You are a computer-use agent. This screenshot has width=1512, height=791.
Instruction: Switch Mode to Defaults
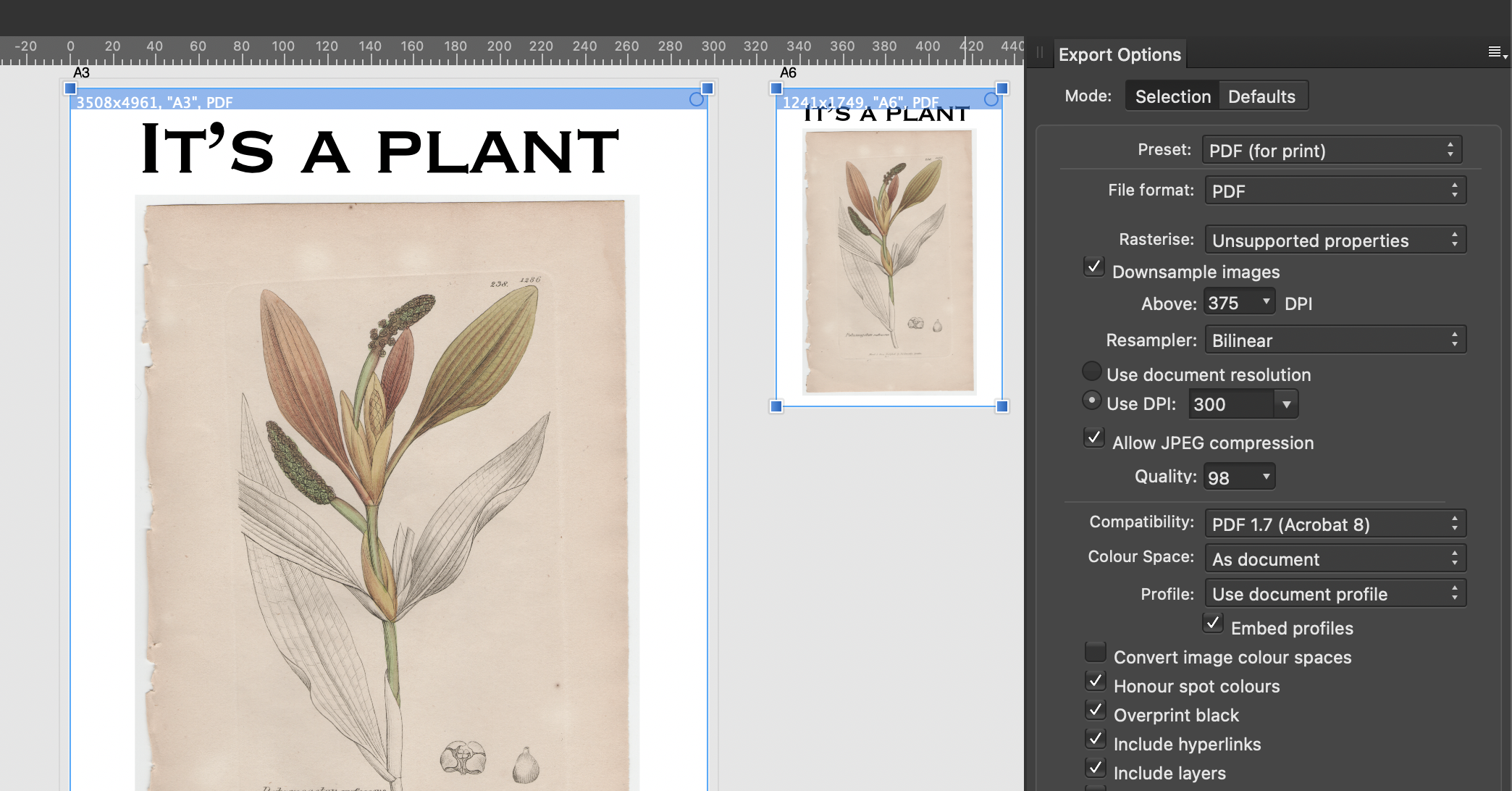1262,96
